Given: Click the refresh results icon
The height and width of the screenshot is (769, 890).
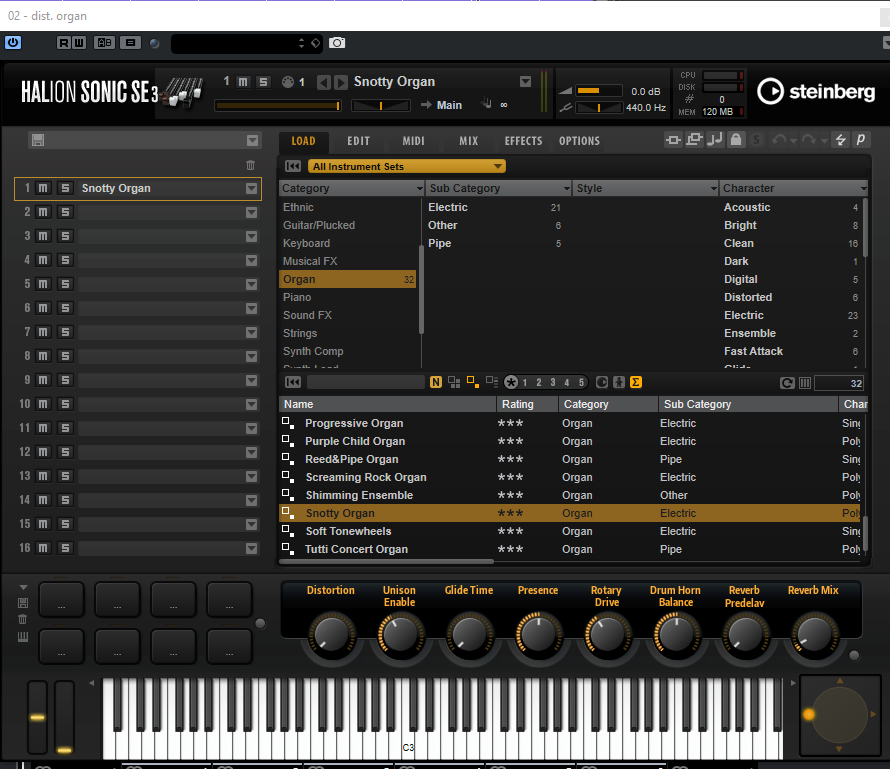Looking at the screenshot, I should tap(787, 383).
